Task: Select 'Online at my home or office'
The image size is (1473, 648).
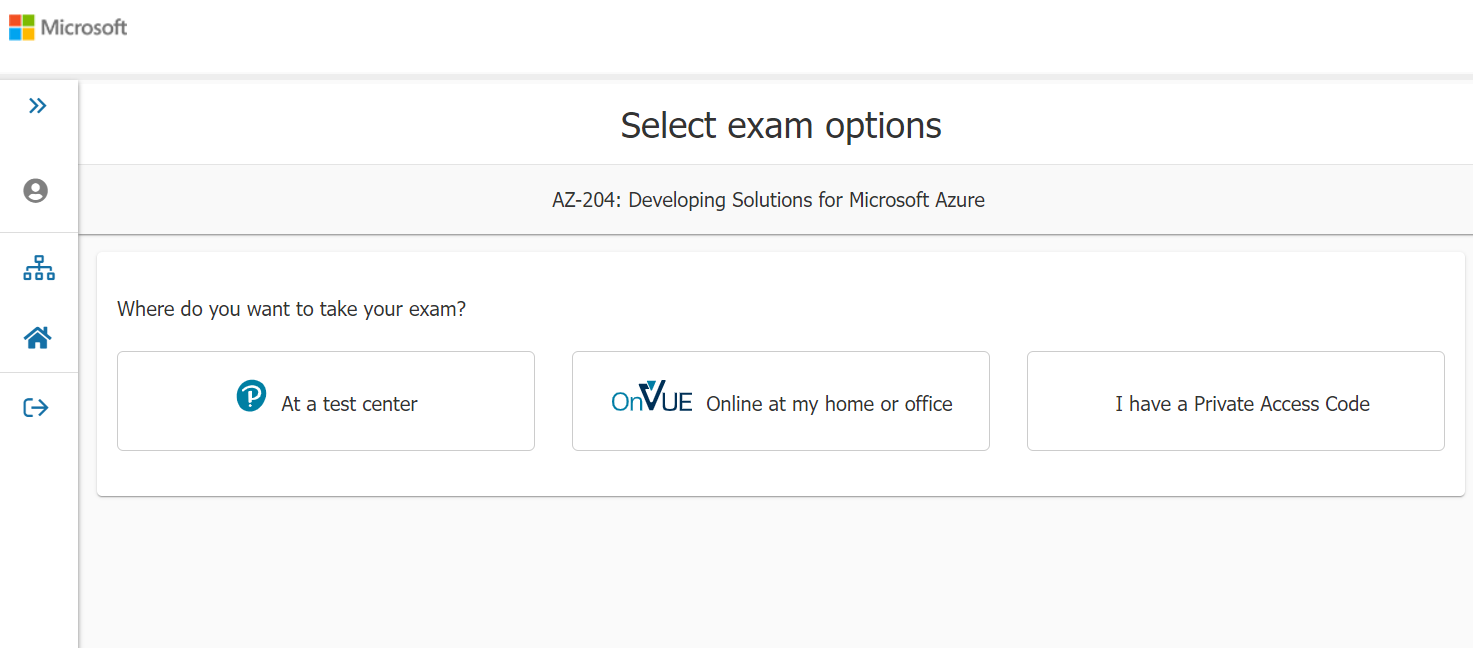Action: point(780,401)
